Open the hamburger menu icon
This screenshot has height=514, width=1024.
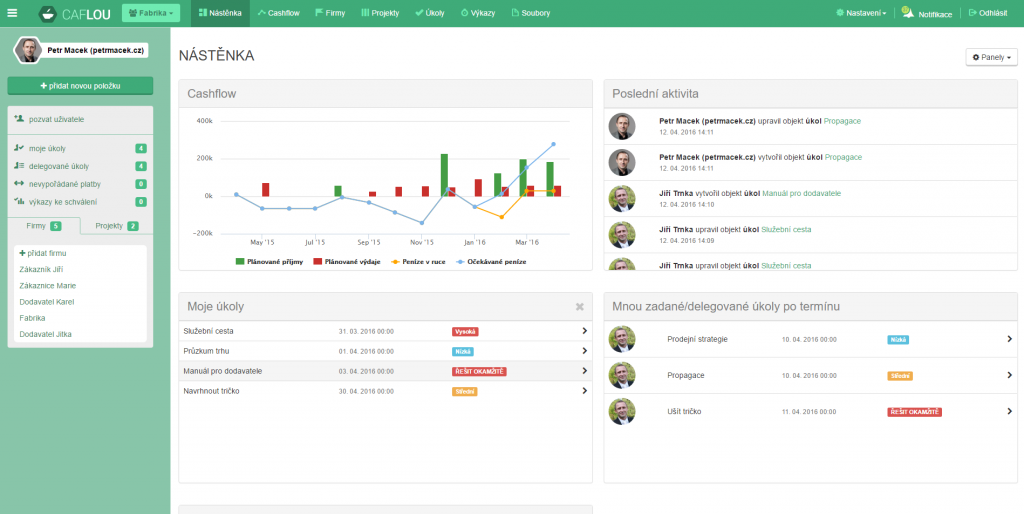coord(12,13)
